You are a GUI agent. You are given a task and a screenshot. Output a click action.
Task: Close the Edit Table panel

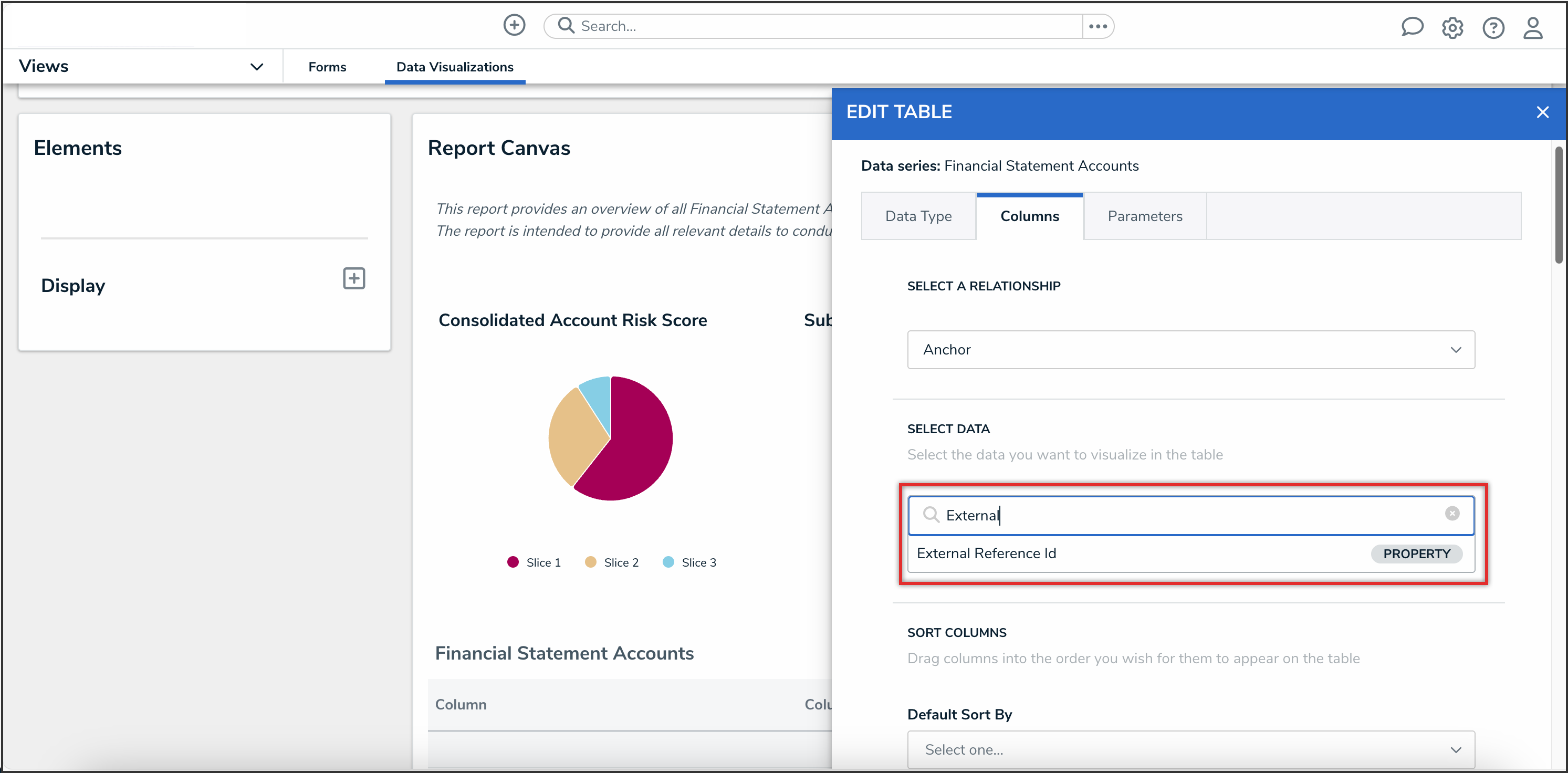[x=1542, y=112]
